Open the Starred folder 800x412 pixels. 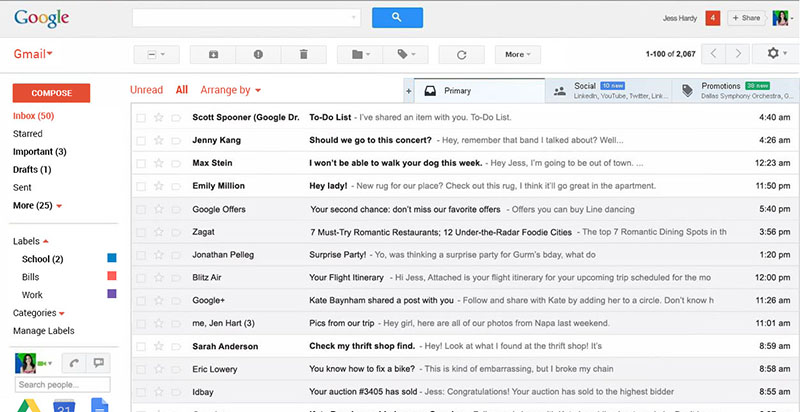[x=28, y=134]
